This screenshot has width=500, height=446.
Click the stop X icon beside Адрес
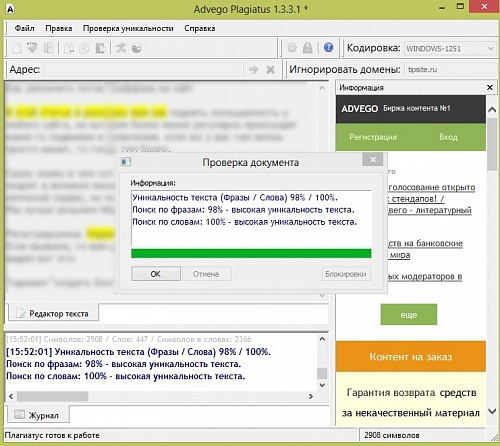[x=270, y=69]
